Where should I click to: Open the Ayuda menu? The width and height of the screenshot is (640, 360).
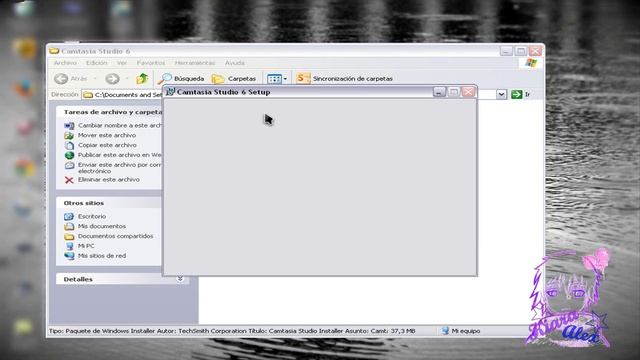point(235,63)
